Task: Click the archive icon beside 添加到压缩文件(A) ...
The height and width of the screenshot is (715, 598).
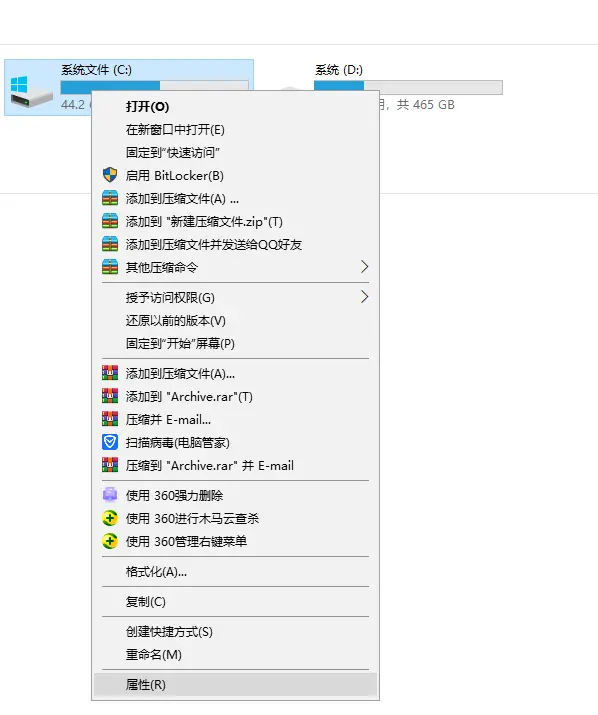Action: (110, 198)
